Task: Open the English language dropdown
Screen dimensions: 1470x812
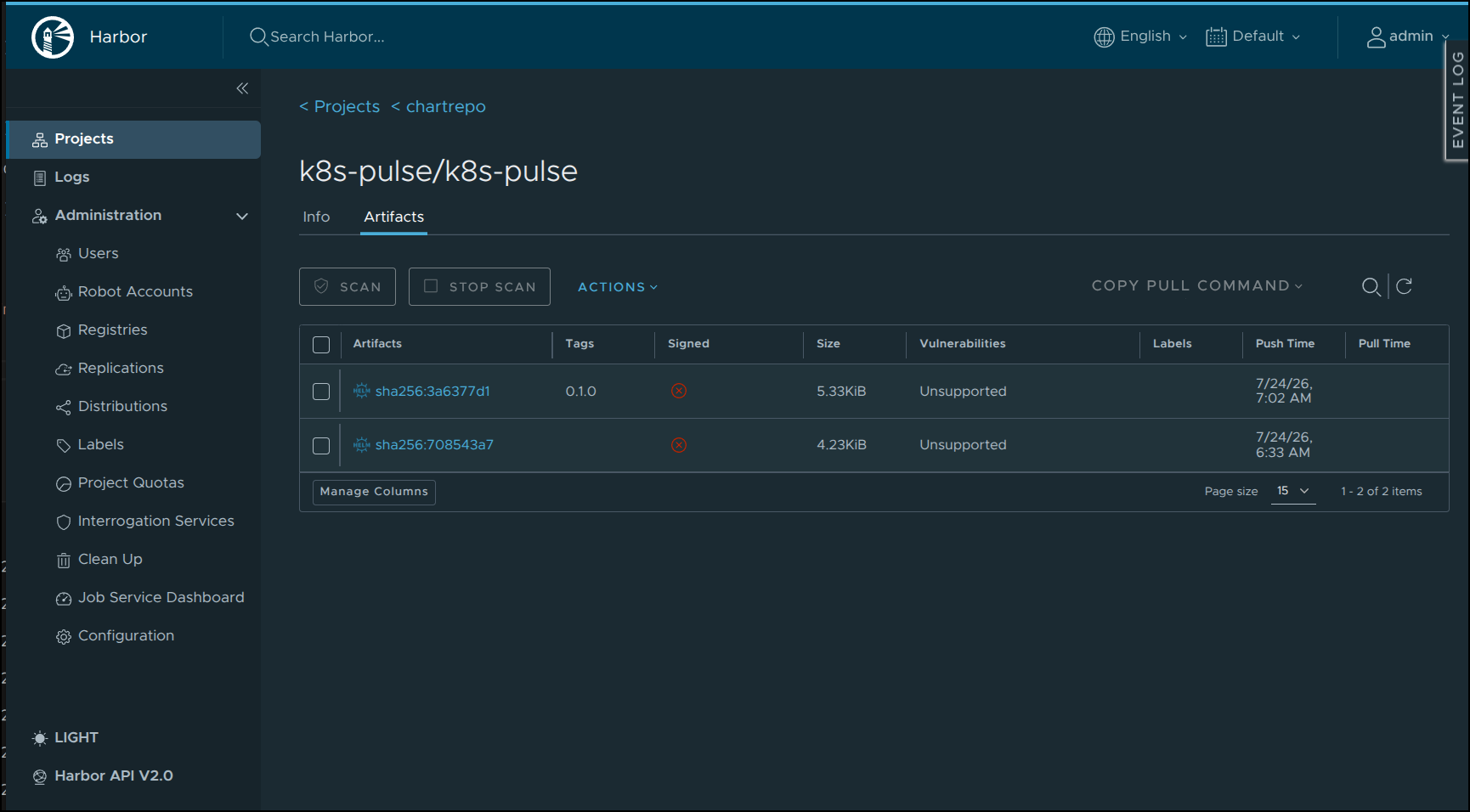Action: (1140, 37)
